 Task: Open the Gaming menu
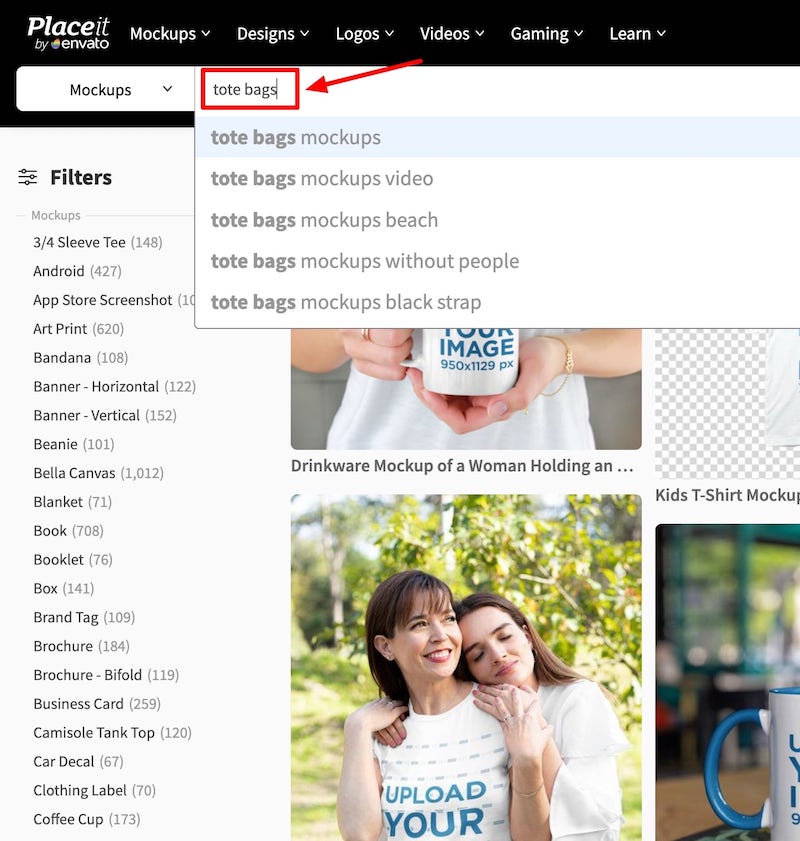(x=547, y=33)
